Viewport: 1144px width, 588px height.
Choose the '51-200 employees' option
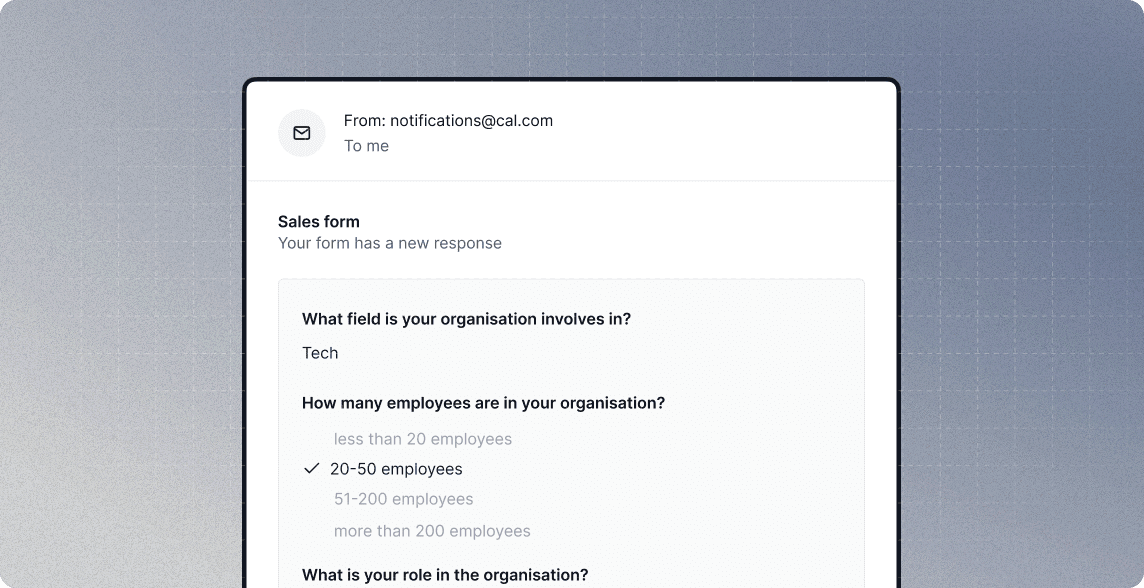pyautogui.click(x=403, y=499)
